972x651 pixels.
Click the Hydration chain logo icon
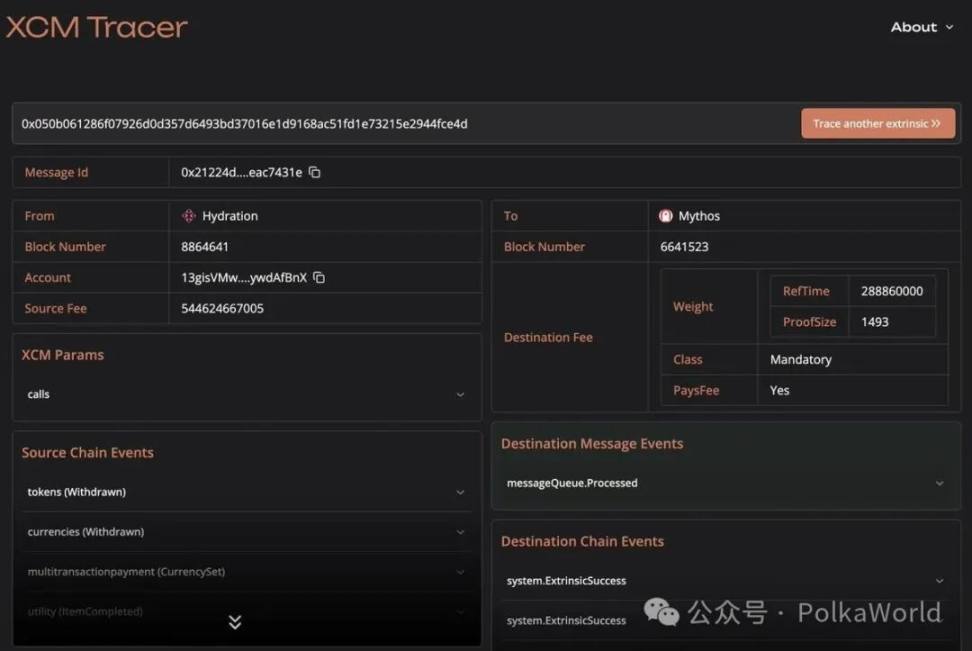[188, 216]
